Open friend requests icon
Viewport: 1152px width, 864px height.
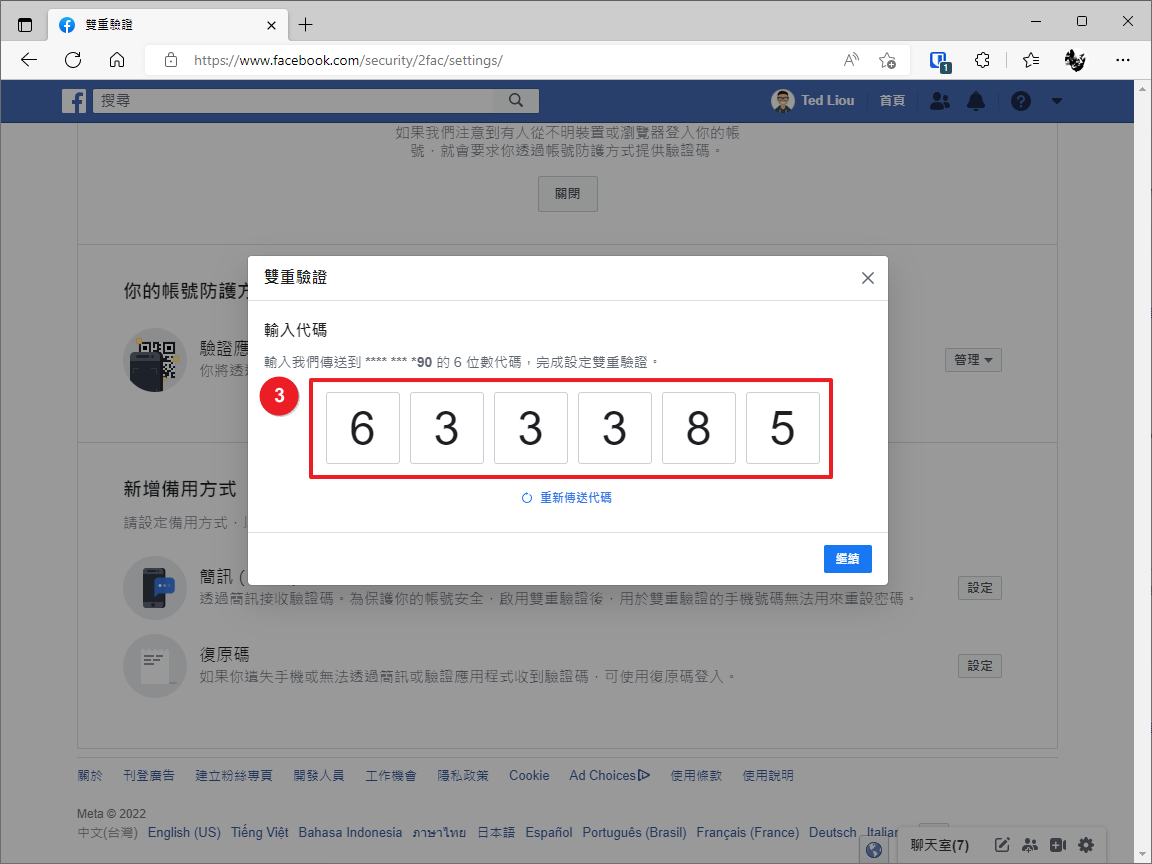pos(940,101)
